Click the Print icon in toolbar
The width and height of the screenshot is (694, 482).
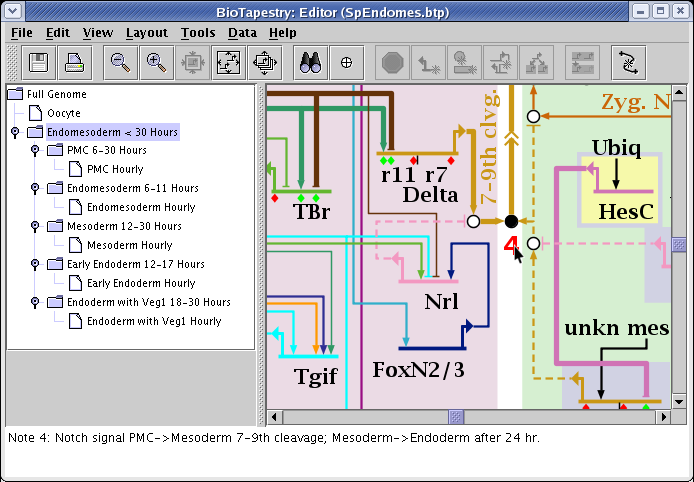[75, 63]
